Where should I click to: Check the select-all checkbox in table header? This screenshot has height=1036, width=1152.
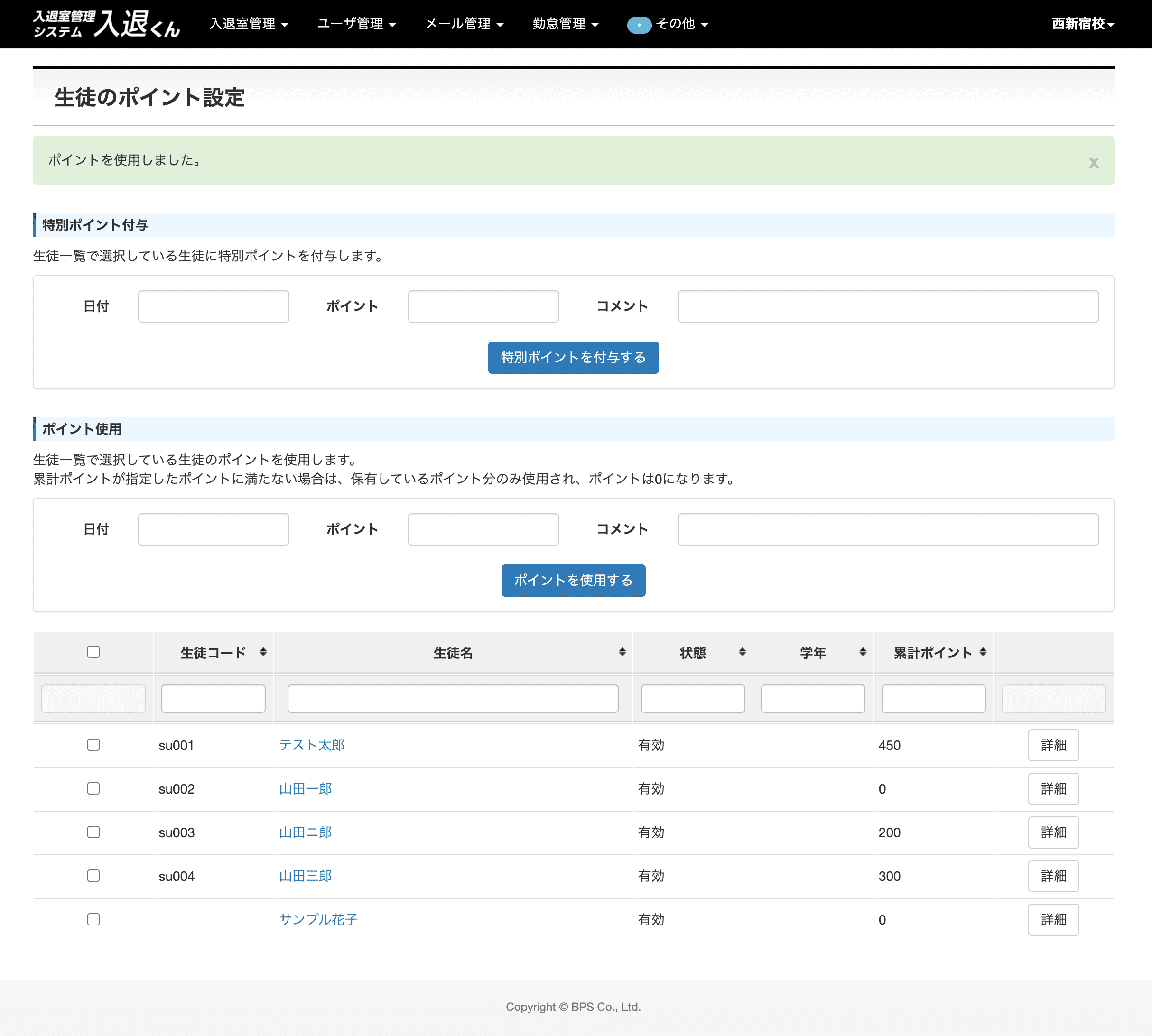pyautogui.click(x=93, y=652)
